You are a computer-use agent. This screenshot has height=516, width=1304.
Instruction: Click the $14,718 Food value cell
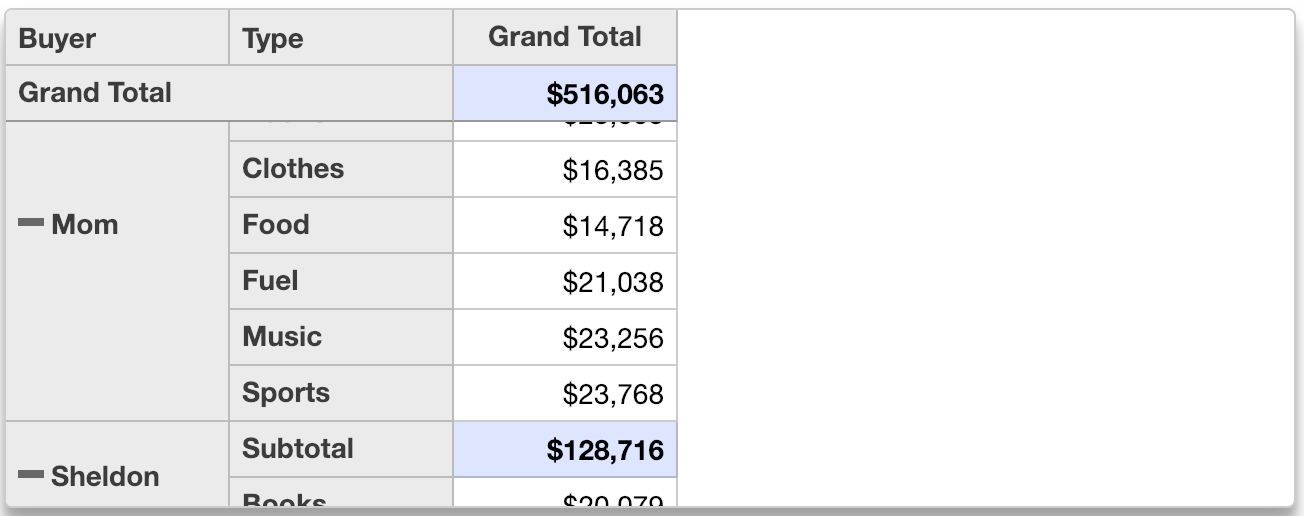point(612,226)
